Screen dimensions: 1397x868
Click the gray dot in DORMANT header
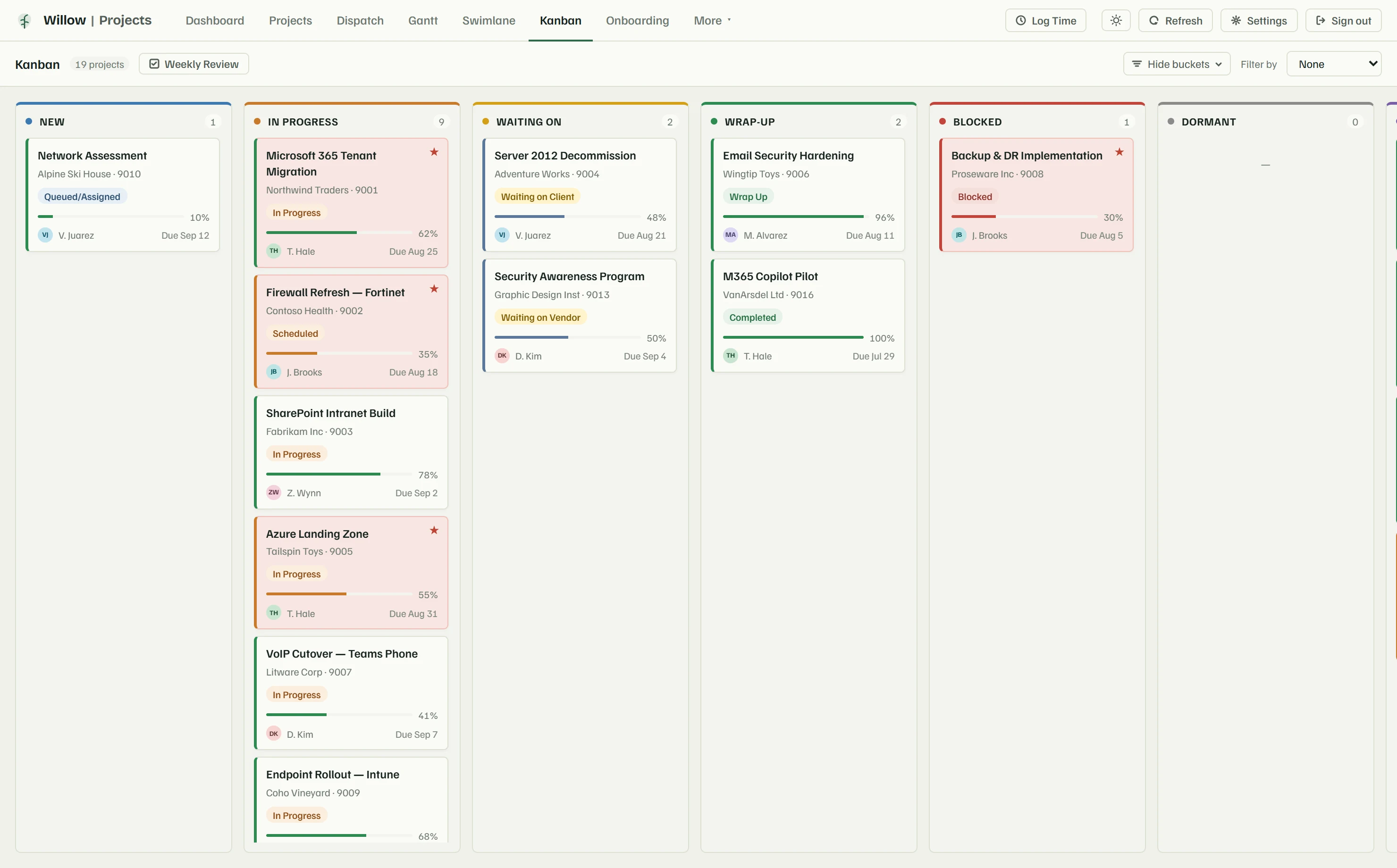pyautogui.click(x=1171, y=122)
